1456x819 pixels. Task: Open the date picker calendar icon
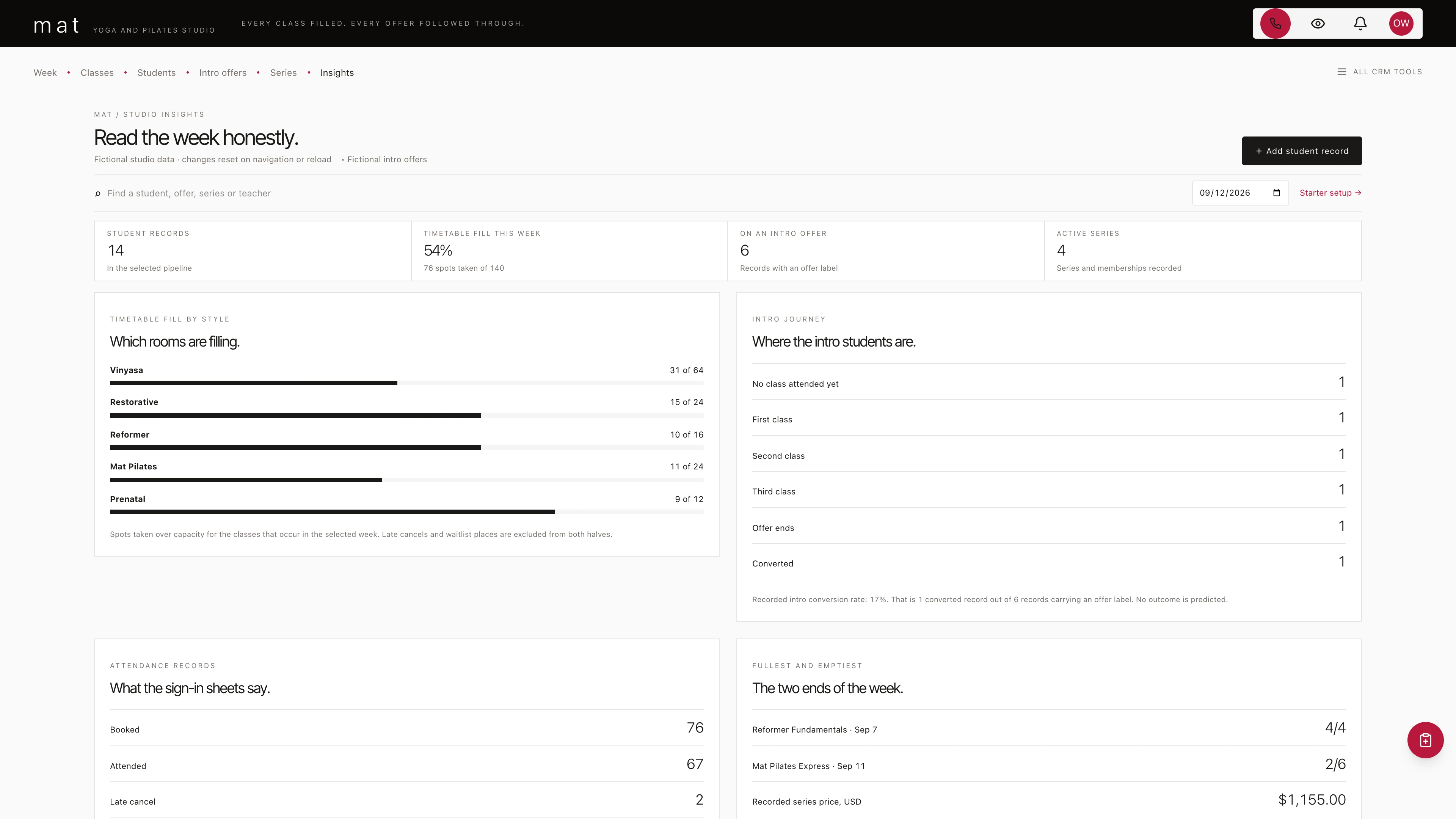(1276, 193)
